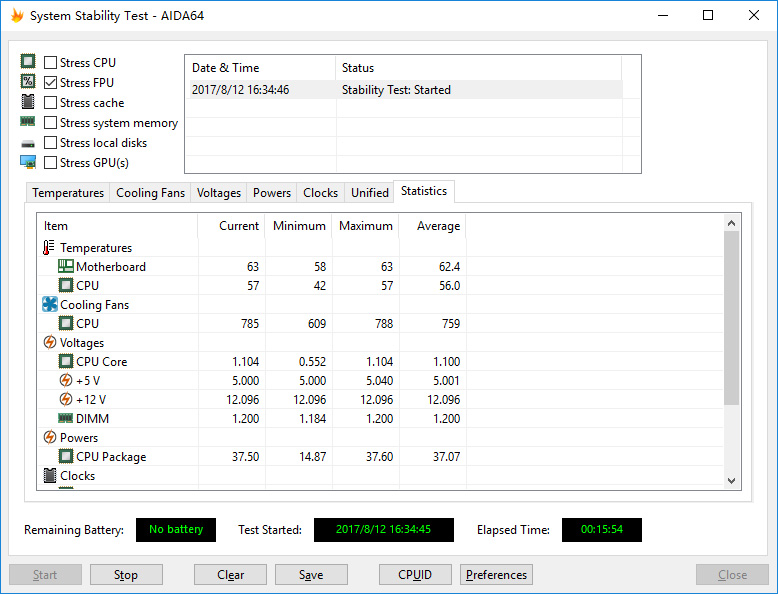Click CPU Package current value 37.50
This screenshot has height=594, width=778.
click(x=246, y=457)
